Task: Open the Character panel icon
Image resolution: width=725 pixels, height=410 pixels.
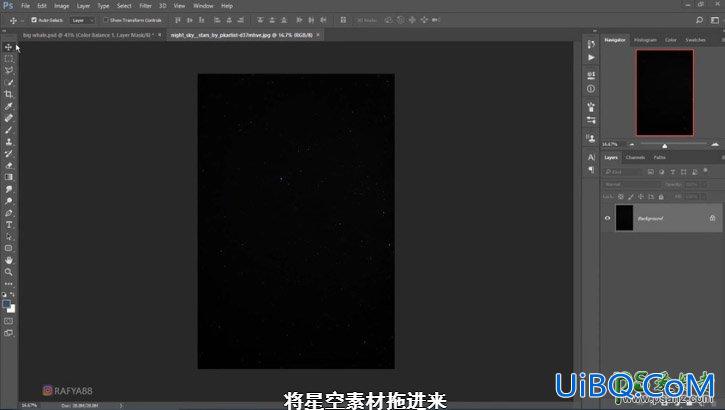Action: pyautogui.click(x=591, y=157)
